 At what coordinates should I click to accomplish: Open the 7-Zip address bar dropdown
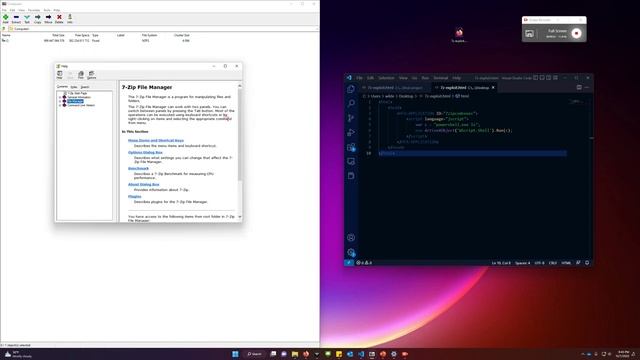pyautogui.click(x=317, y=29)
